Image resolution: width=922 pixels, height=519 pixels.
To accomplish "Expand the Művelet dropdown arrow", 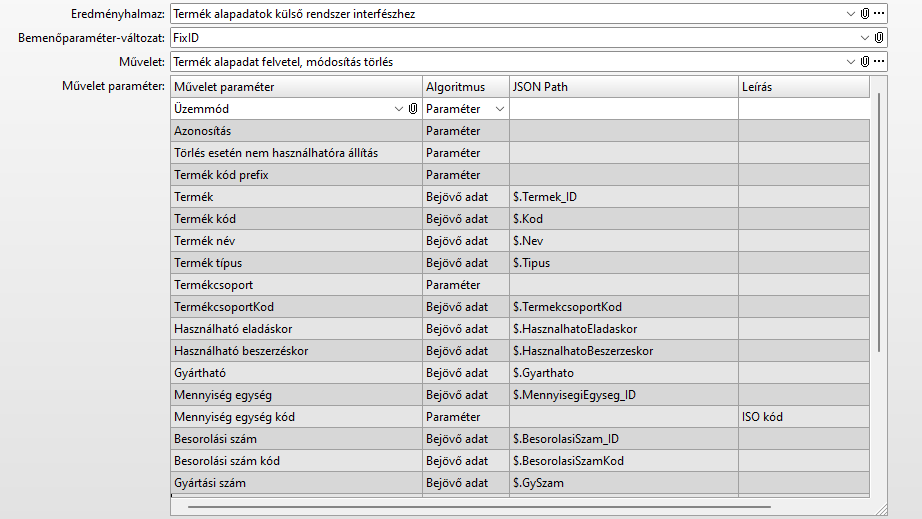I will click(850, 62).
